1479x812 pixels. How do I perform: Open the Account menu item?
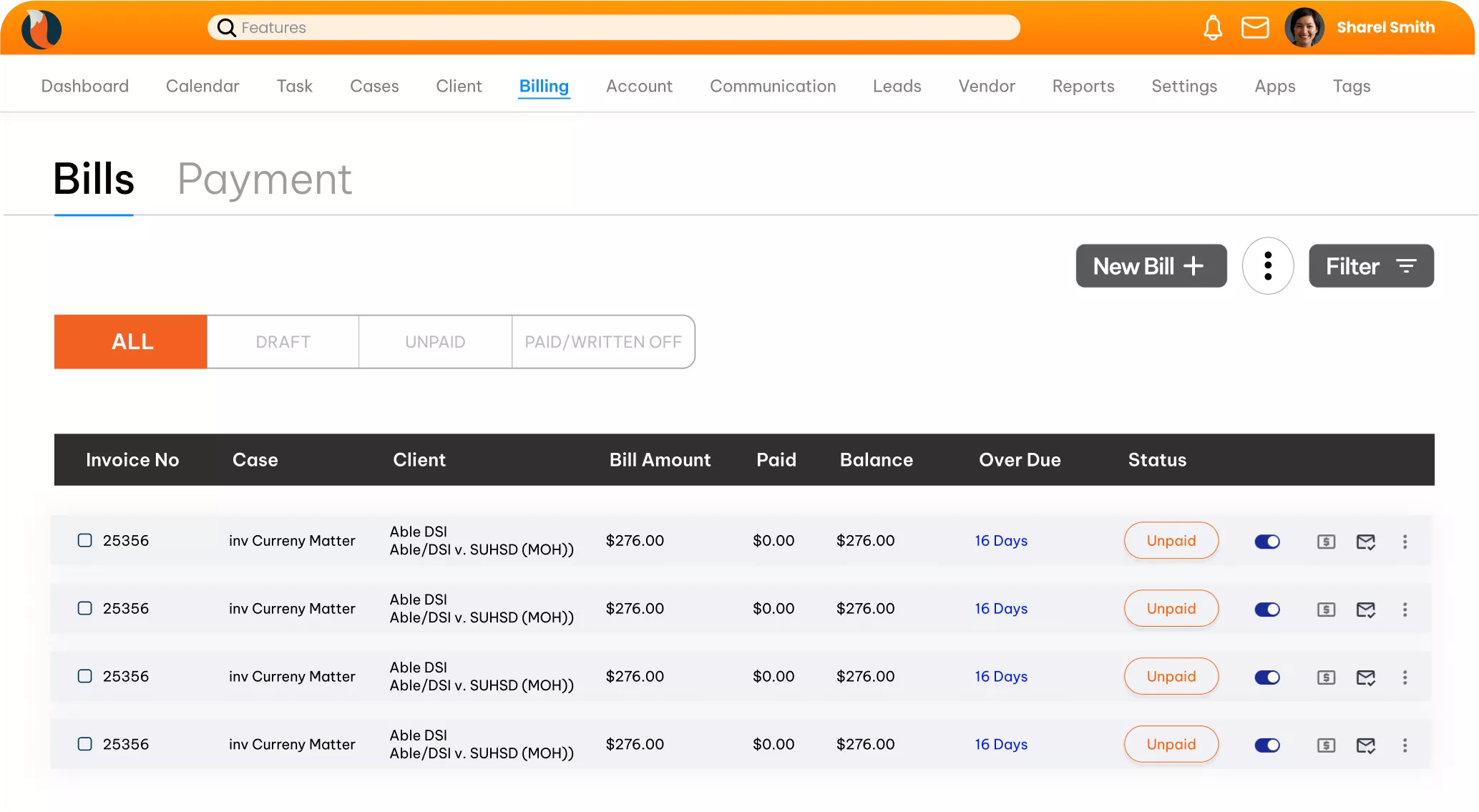point(639,87)
